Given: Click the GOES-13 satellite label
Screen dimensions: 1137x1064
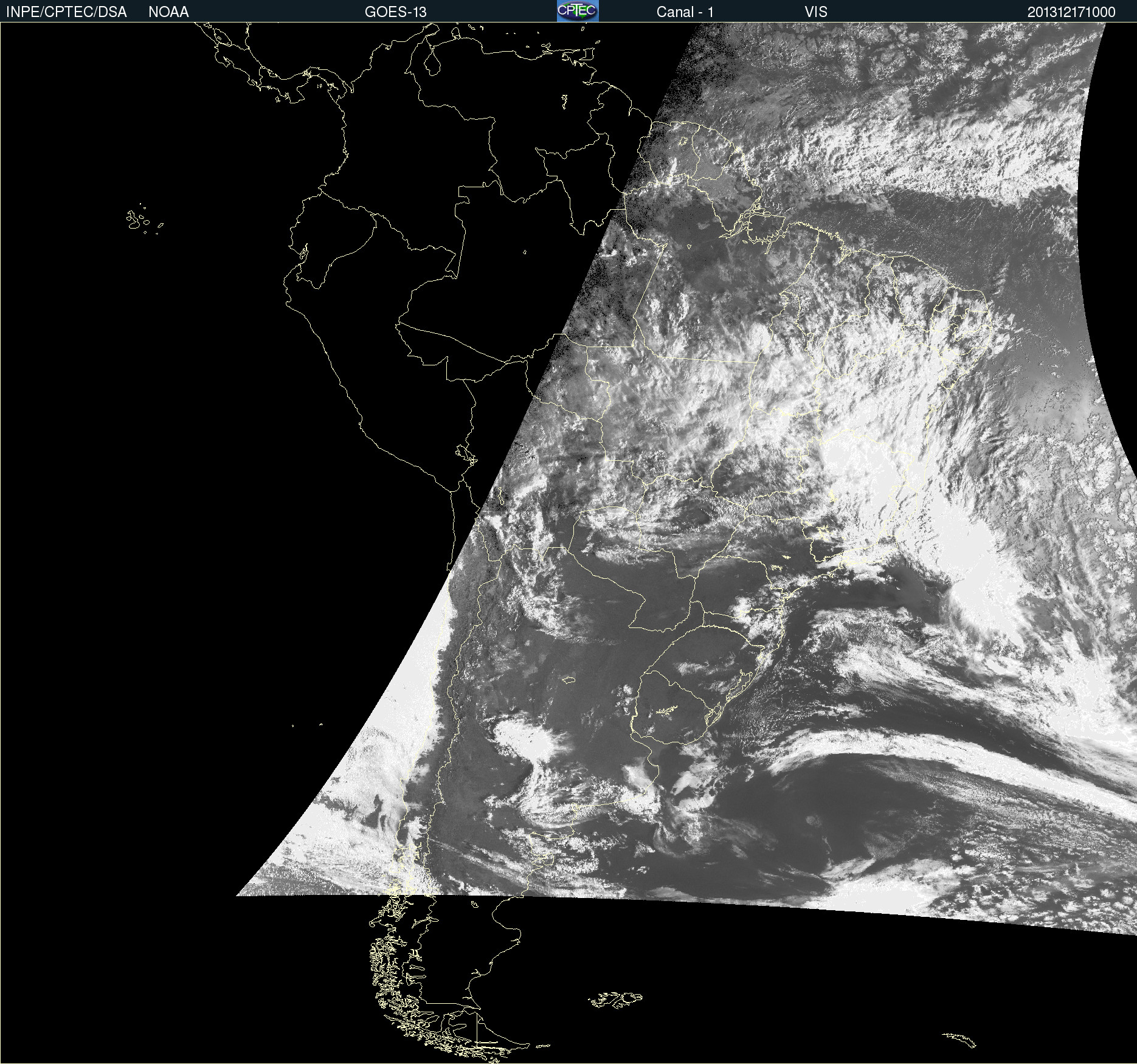Looking at the screenshot, I should (x=396, y=12).
